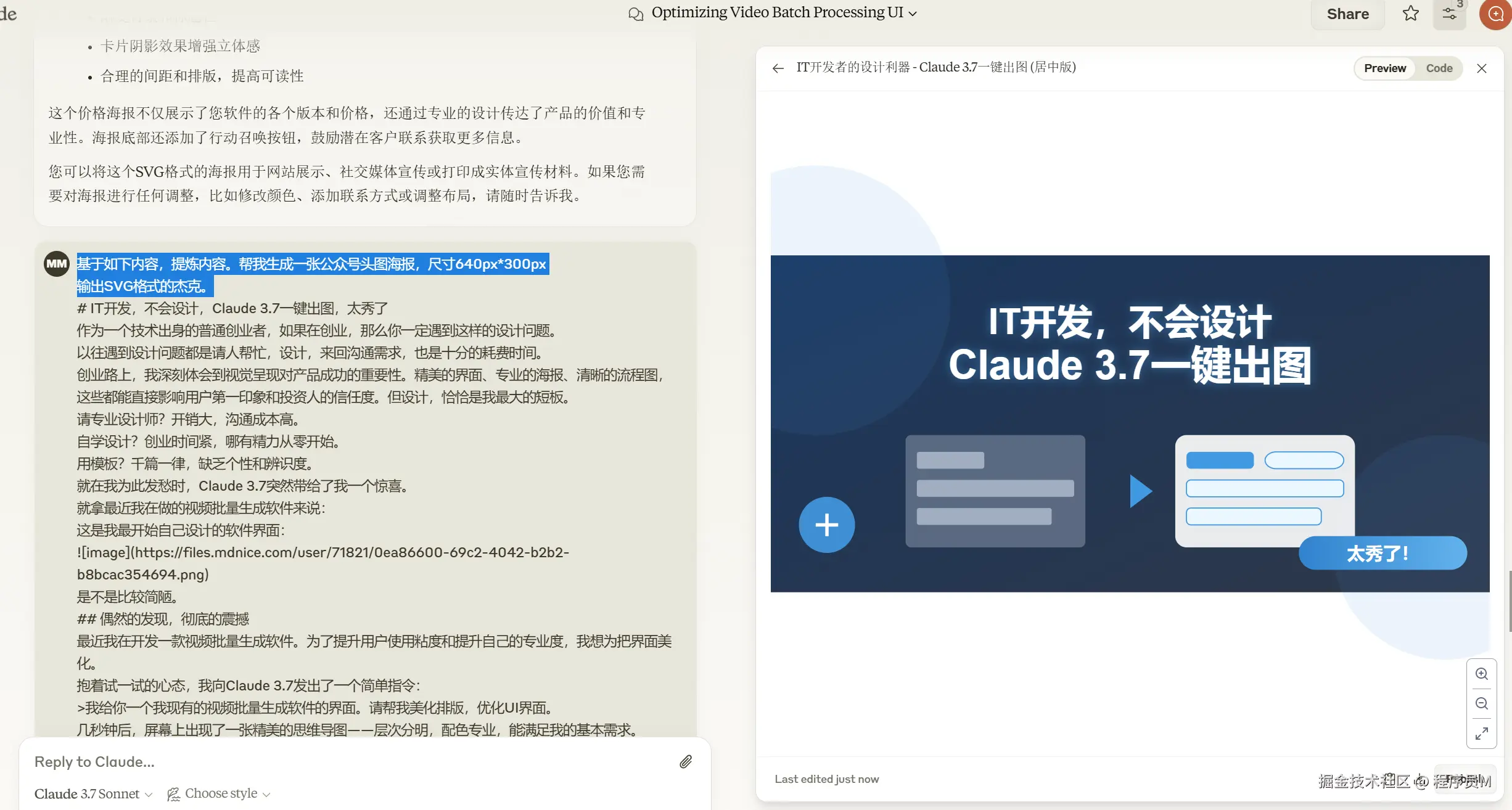Click the star favorite icon
The image size is (1512, 810).
pos(1411,14)
